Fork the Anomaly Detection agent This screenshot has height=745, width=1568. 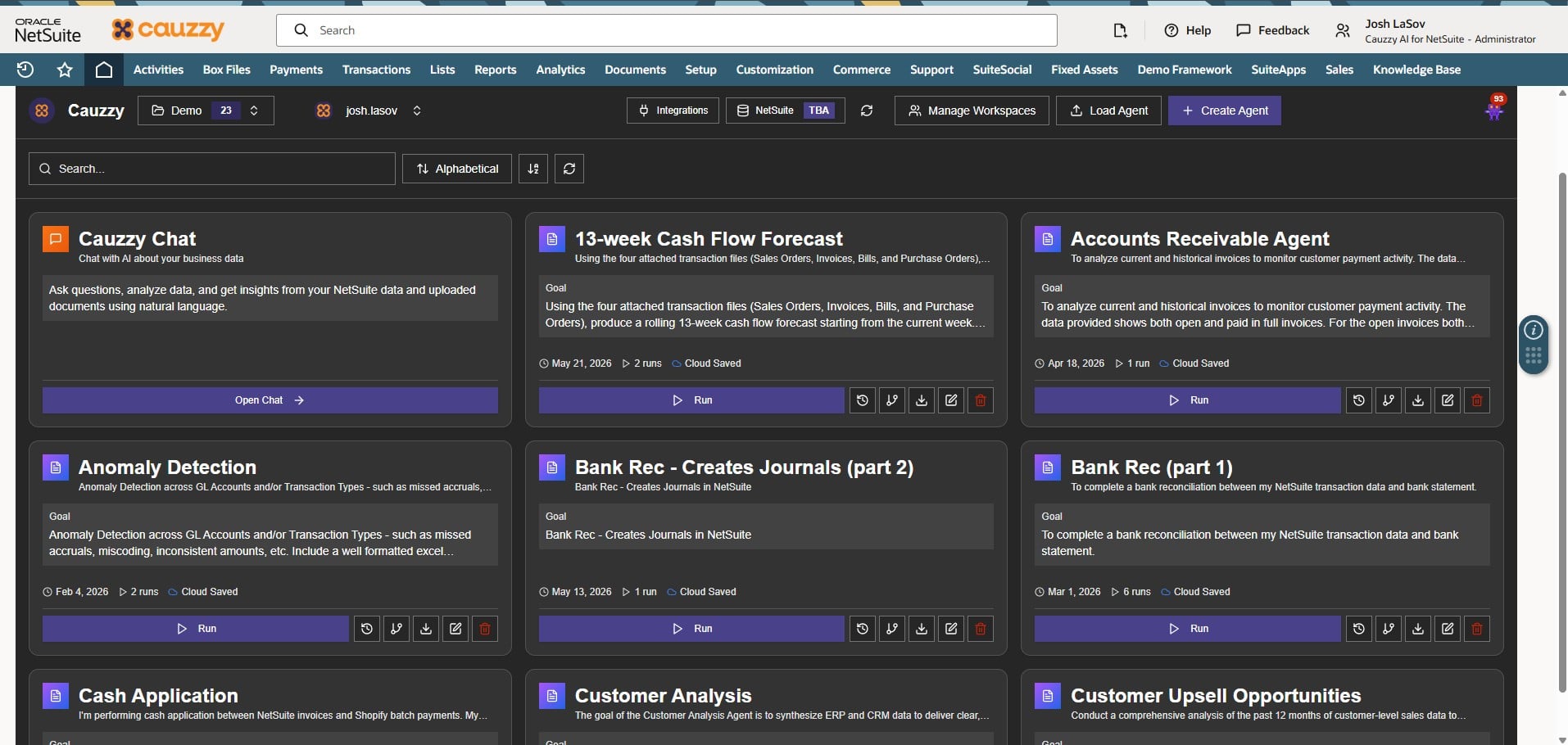pos(397,629)
